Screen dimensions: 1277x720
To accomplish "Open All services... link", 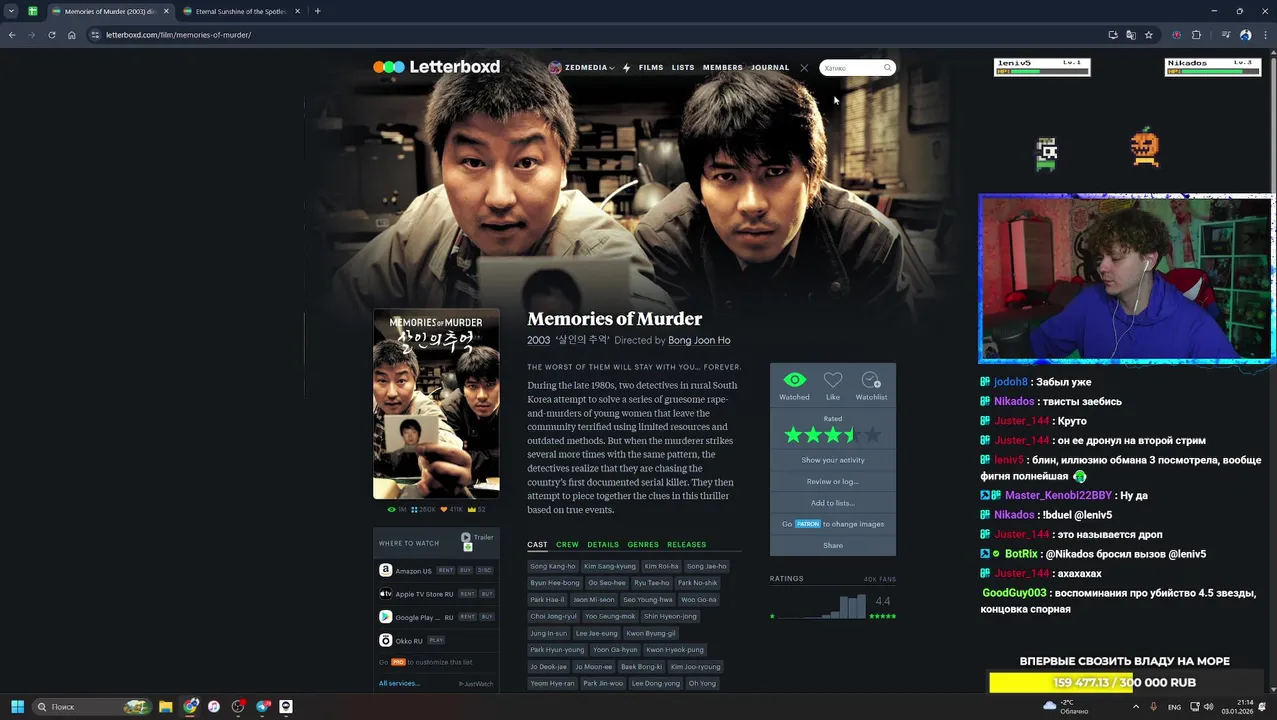I will (x=399, y=683).
